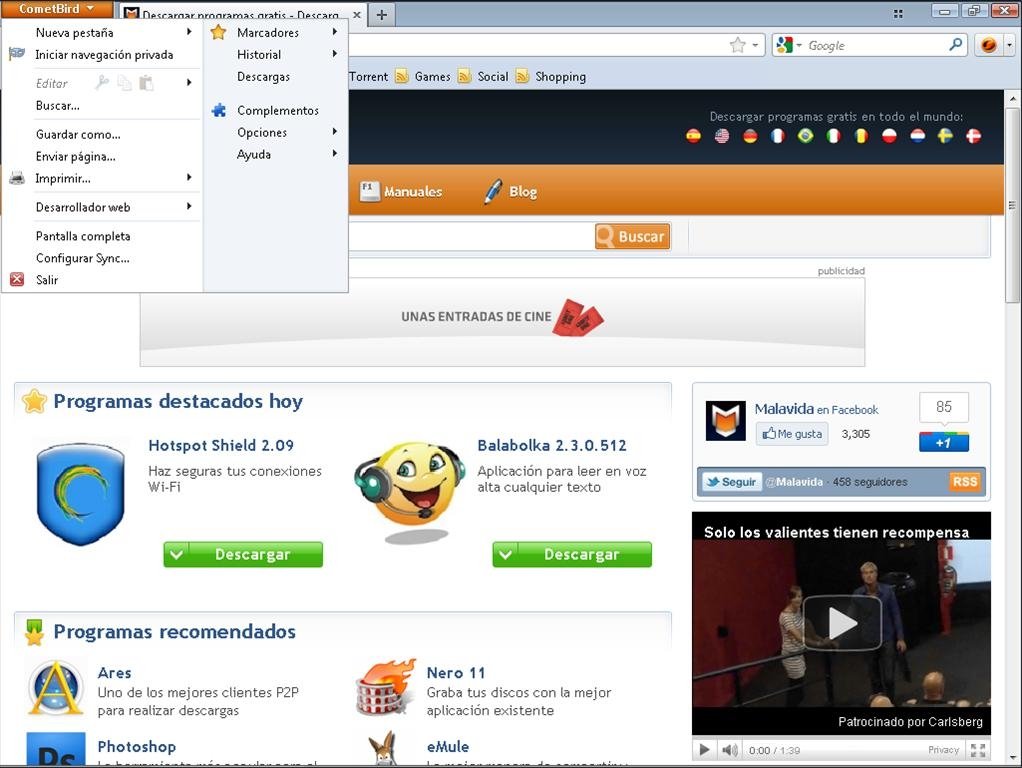Image resolution: width=1022 pixels, height=768 pixels.
Task: Click the Games RSS feed icon
Action: [402, 77]
